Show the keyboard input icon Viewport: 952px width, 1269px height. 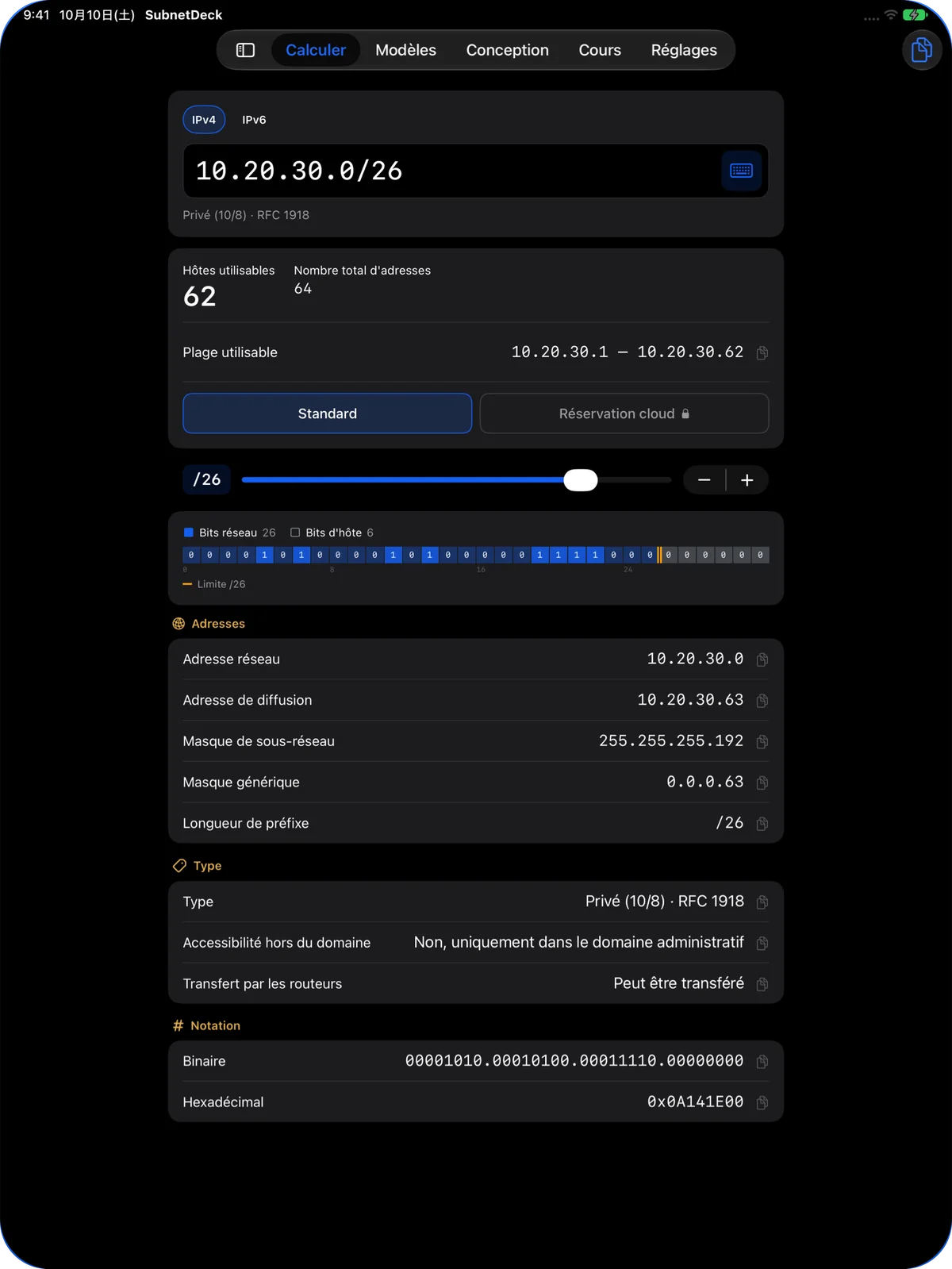pyautogui.click(x=741, y=171)
